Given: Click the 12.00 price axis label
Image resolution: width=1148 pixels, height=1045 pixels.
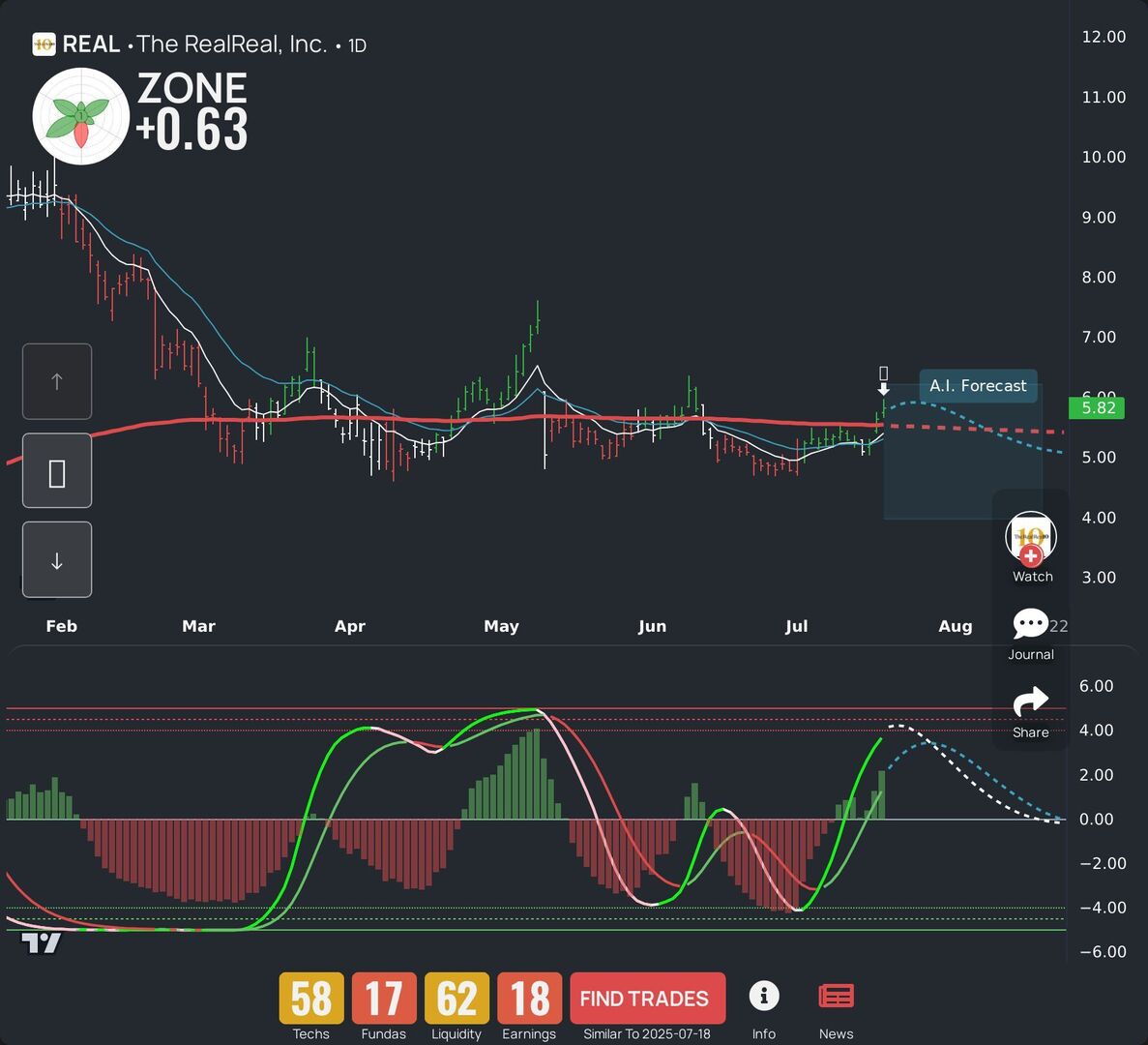Looking at the screenshot, I should (1104, 37).
